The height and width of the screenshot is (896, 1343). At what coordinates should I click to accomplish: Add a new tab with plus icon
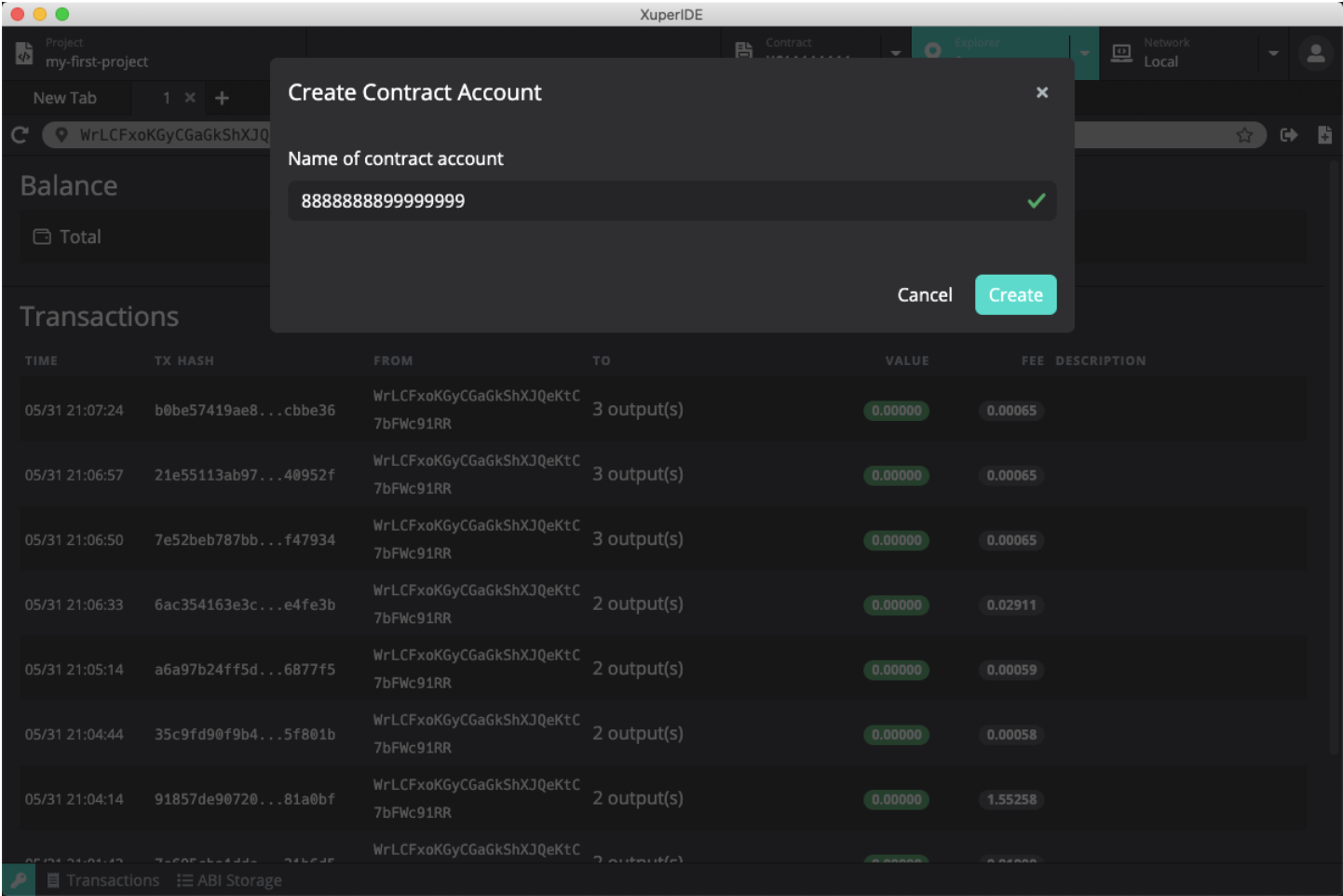(222, 98)
